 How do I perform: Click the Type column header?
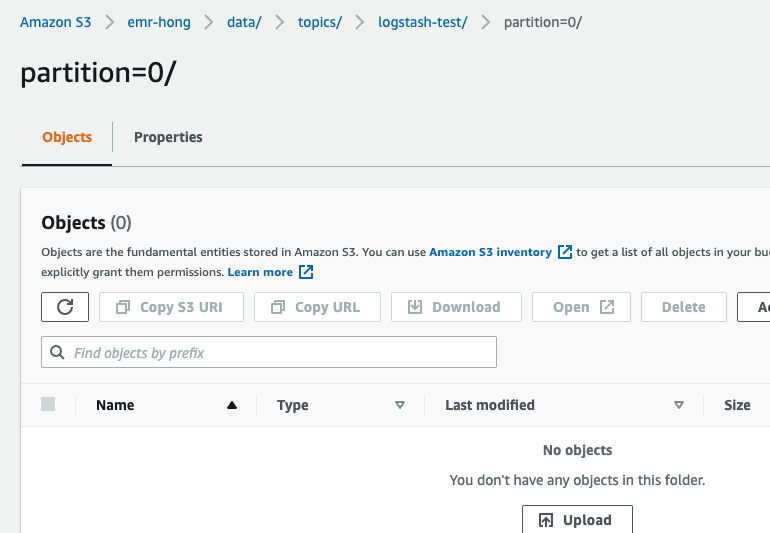[293, 405]
